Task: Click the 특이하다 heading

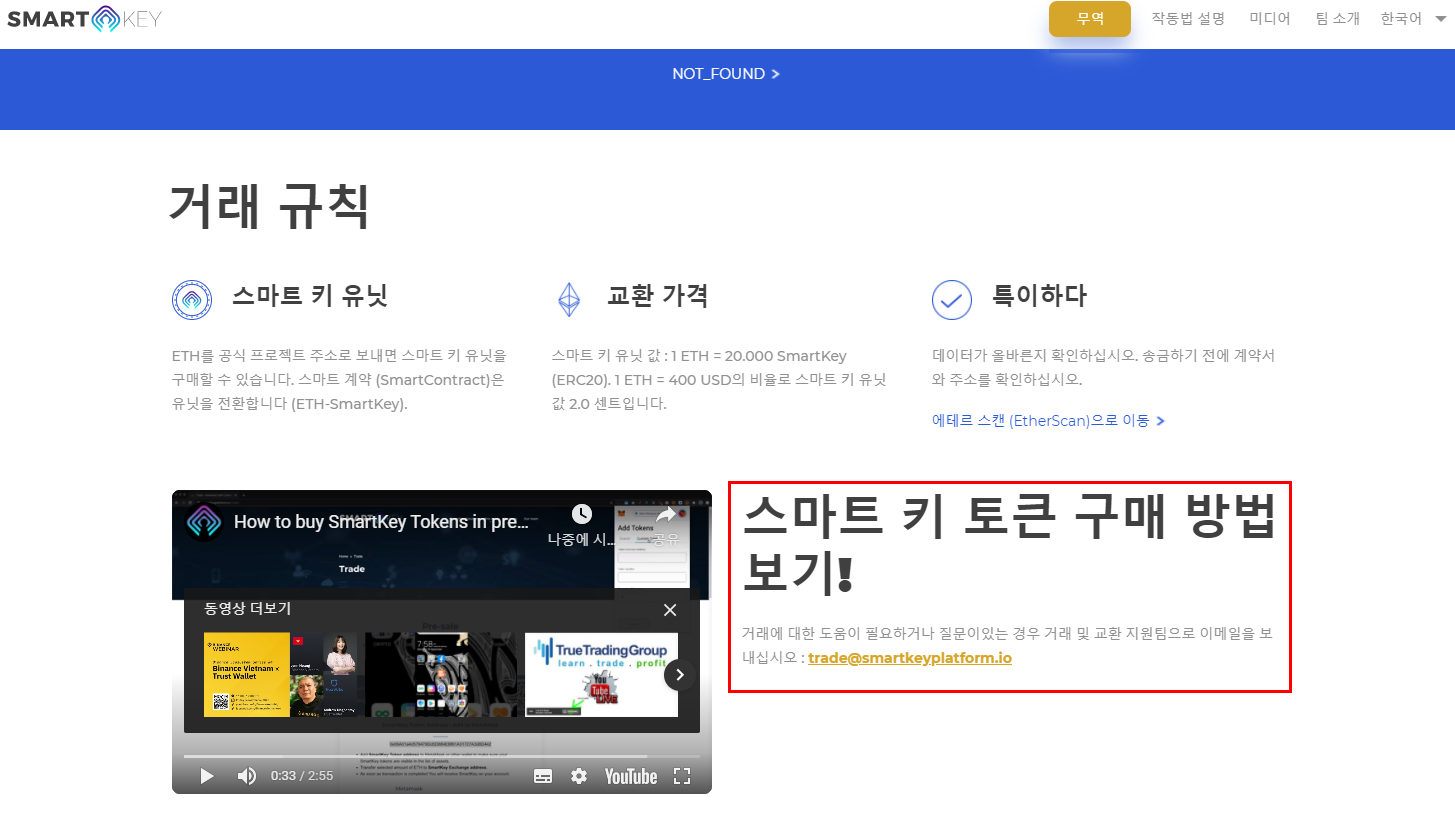Action: coord(1039,296)
